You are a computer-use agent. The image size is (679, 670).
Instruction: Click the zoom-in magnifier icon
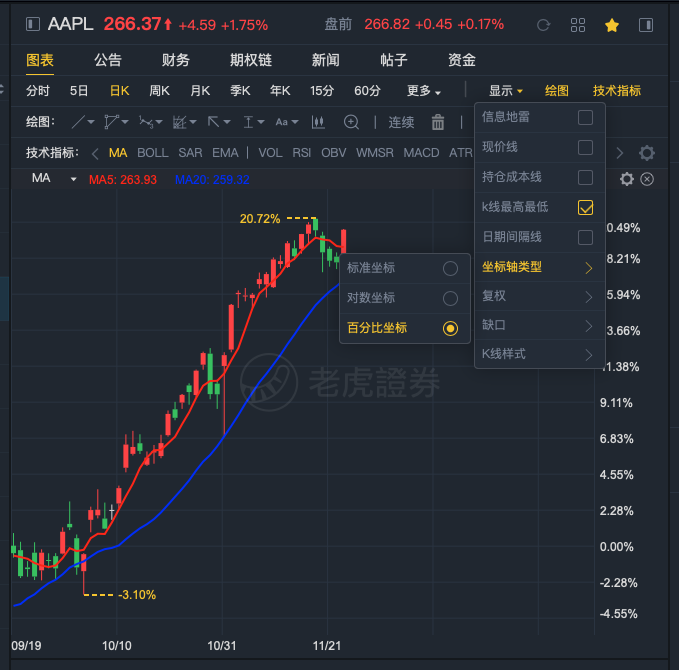click(351, 122)
